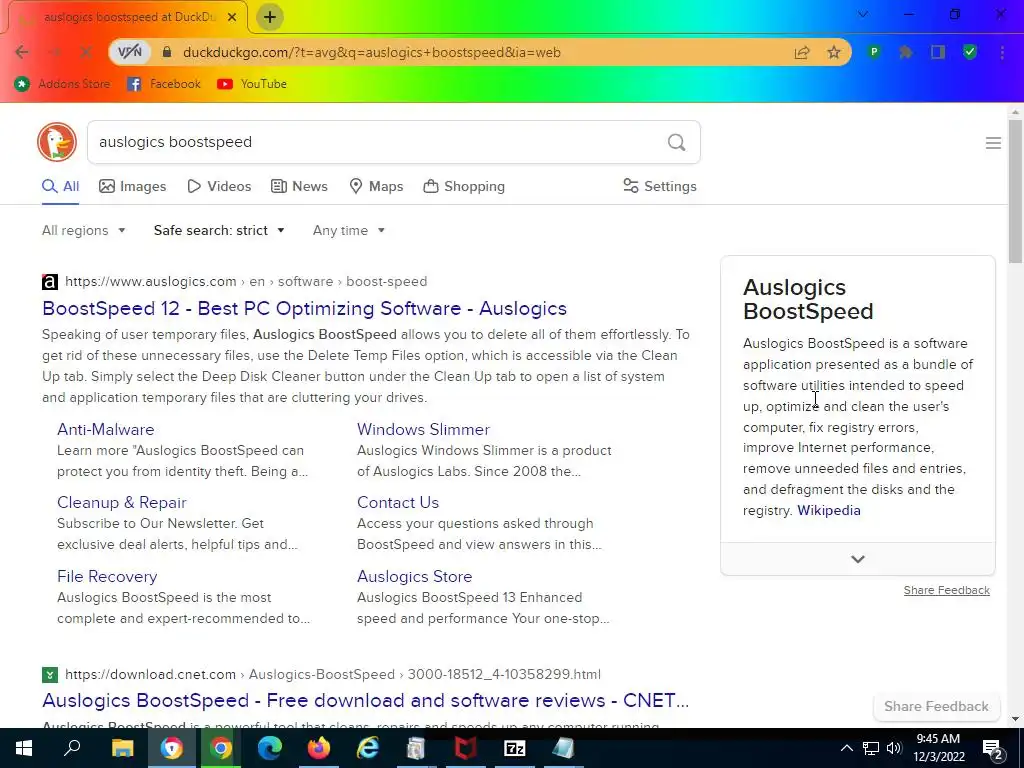Open the notification center icon
This screenshot has width=1024, height=768.
click(993, 749)
